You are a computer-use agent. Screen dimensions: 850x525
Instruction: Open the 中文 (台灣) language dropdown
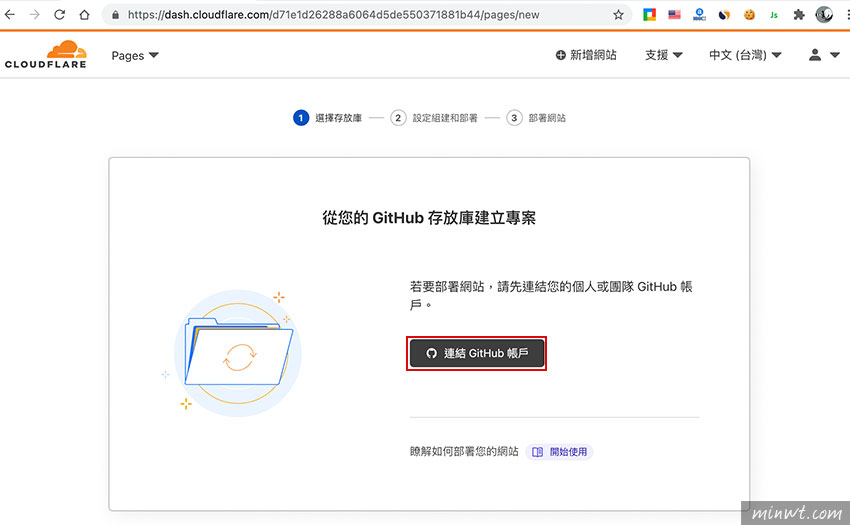click(745, 55)
